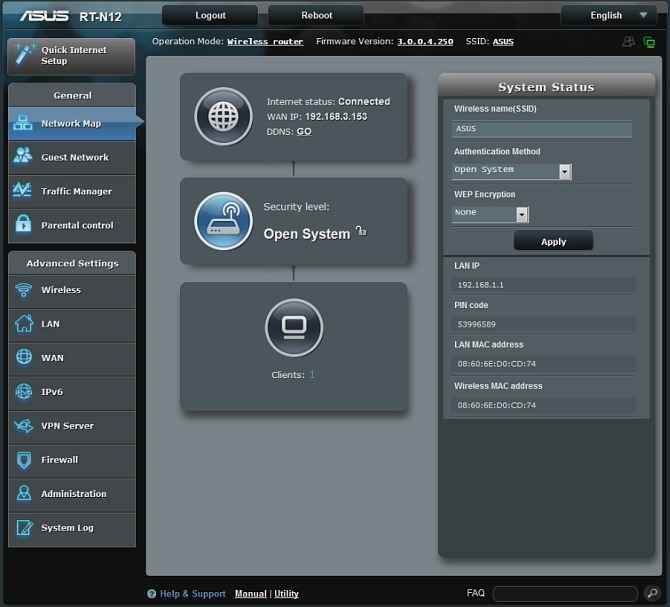Image resolution: width=670 pixels, height=607 pixels.
Task: Click the Open System security level text
Action: (x=307, y=234)
